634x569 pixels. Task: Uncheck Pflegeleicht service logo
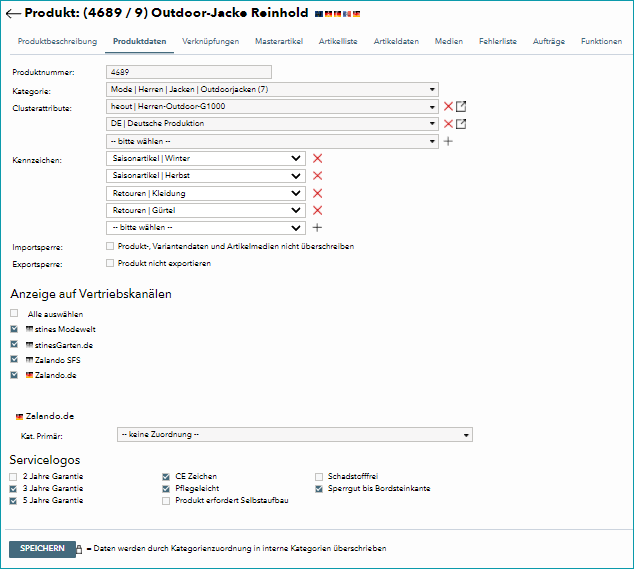point(166,489)
